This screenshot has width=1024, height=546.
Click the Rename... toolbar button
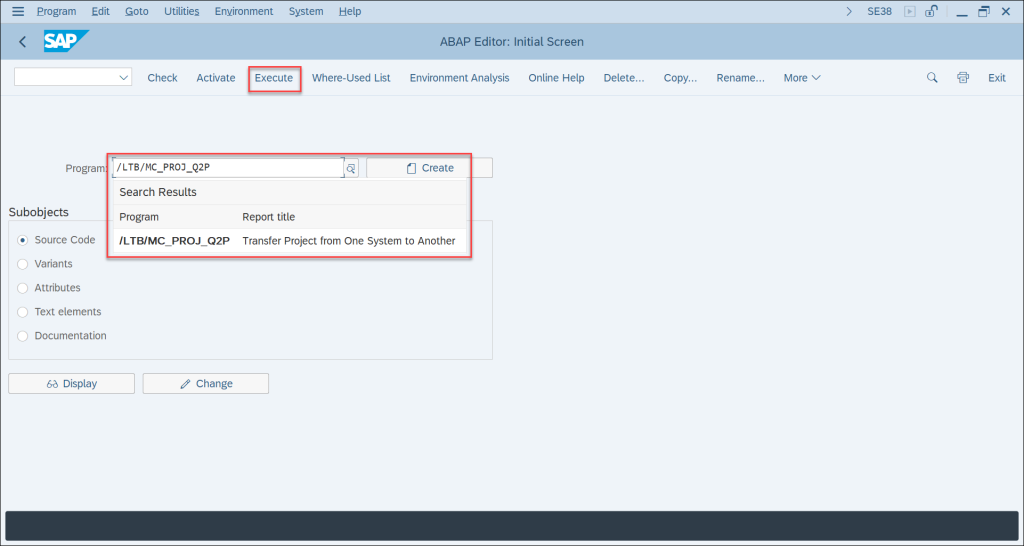click(x=741, y=78)
